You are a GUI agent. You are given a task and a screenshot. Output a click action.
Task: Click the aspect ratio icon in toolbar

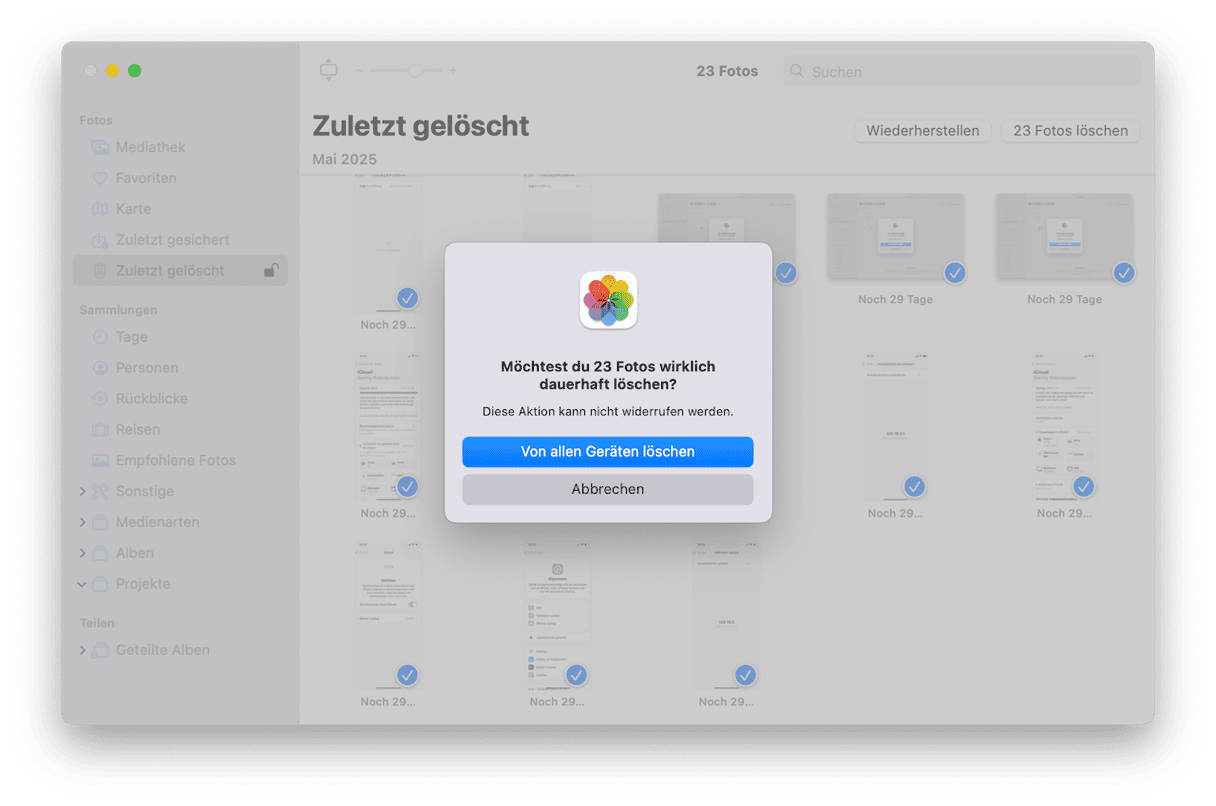pyautogui.click(x=329, y=70)
